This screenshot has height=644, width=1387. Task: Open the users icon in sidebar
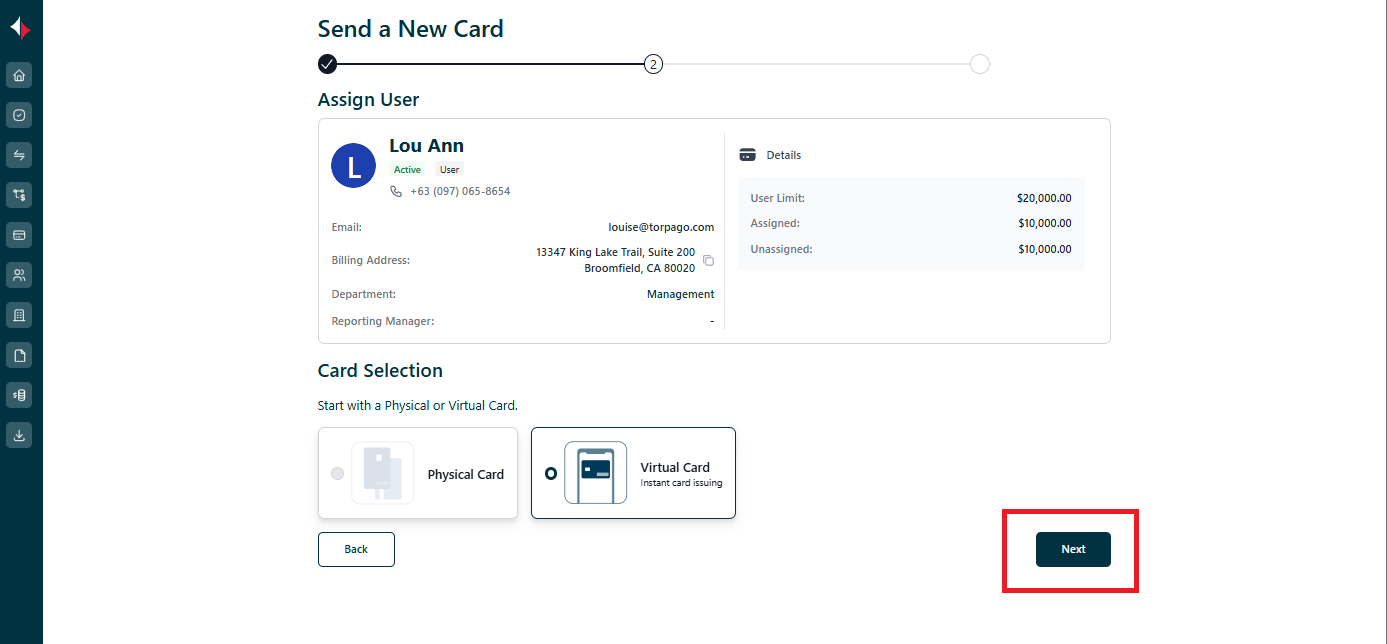[19, 275]
